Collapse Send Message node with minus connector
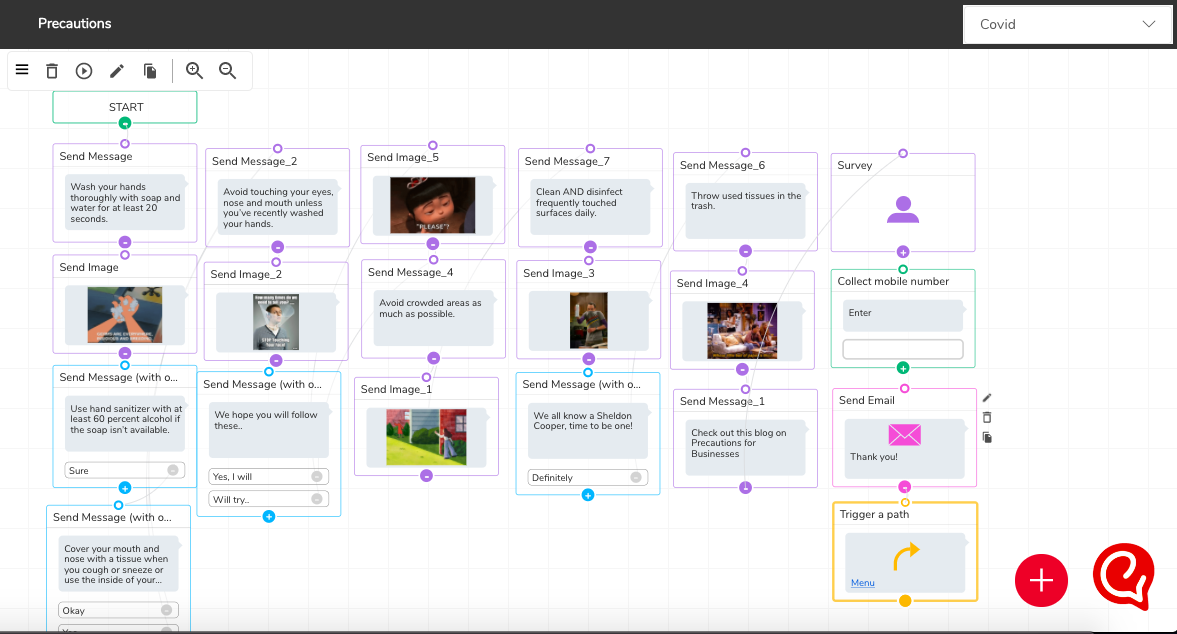The width and height of the screenshot is (1177, 634). (x=125, y=242)
